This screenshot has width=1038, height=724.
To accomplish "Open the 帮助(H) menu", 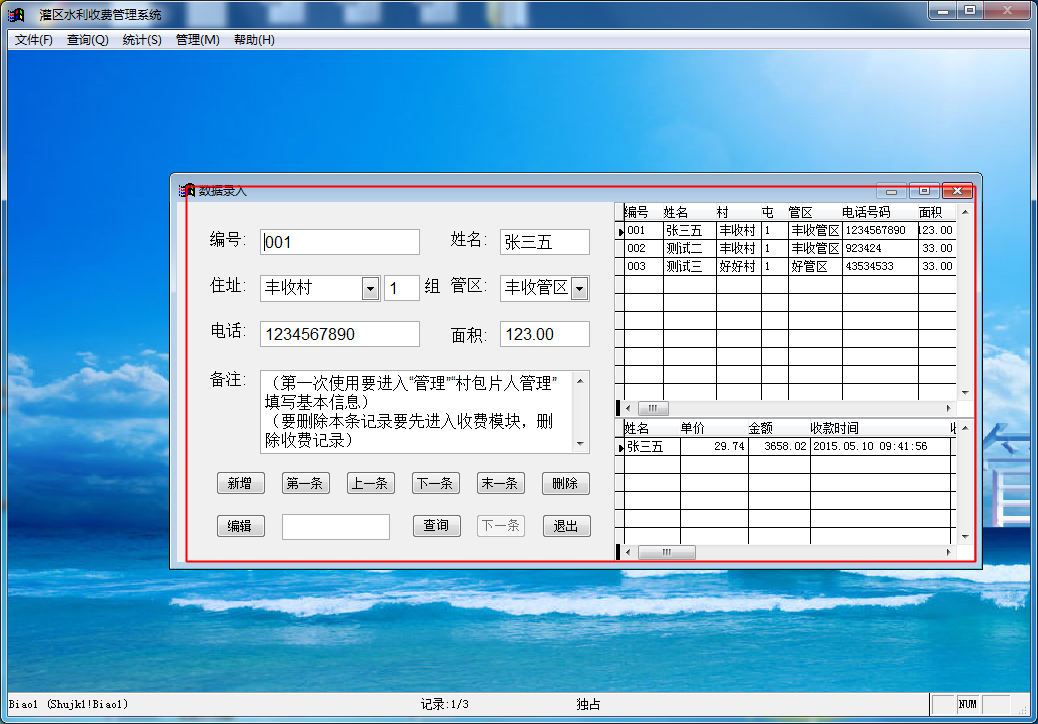I will 254,40.
